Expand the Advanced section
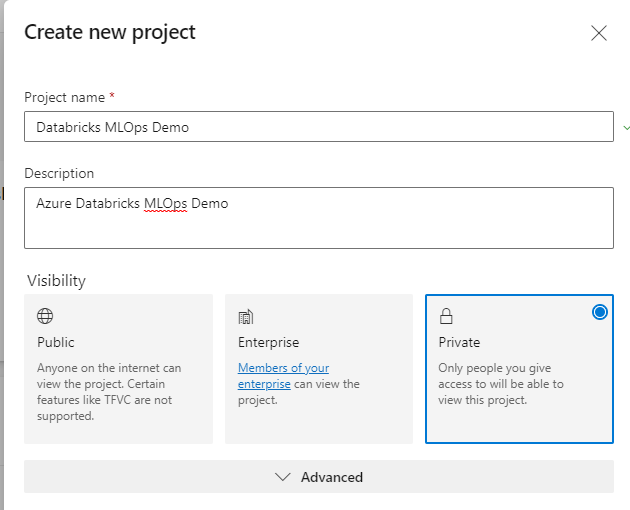The width and height of the screenshot is (630, 510). tap(319, 477)
